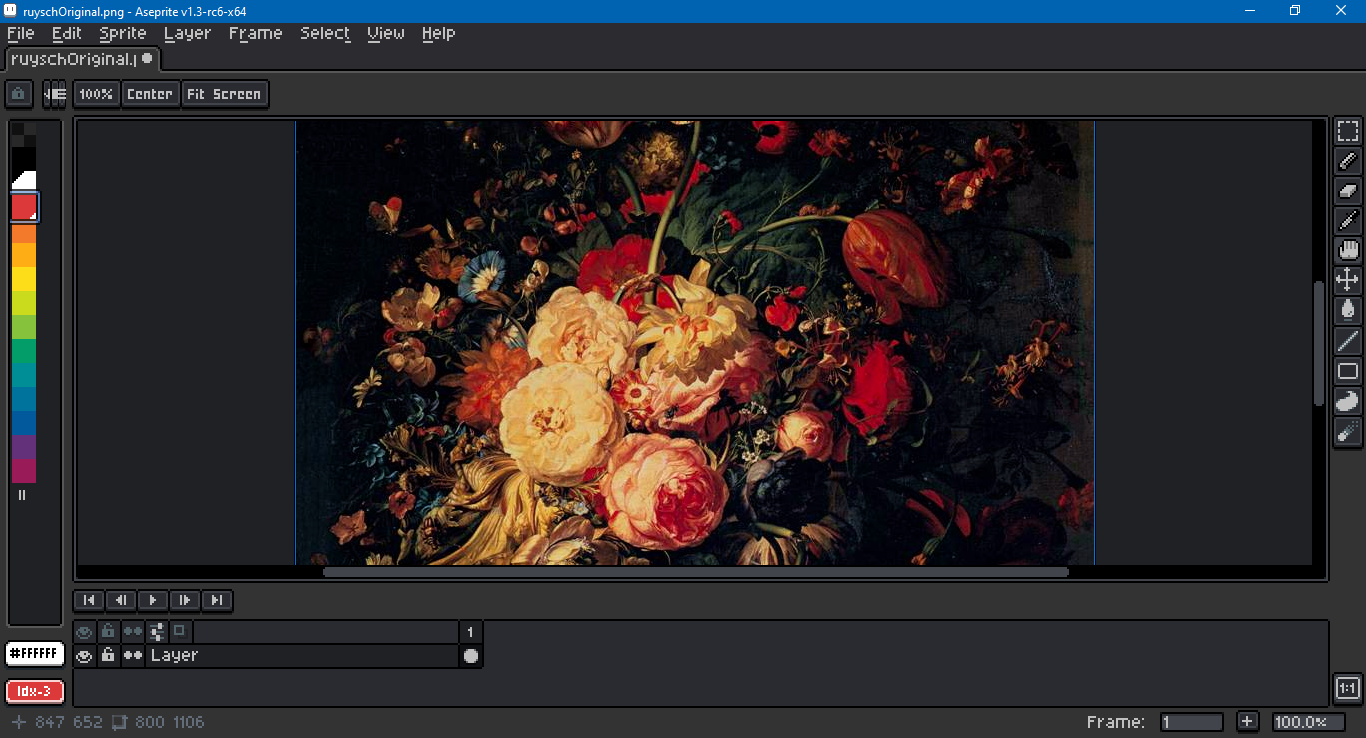Open the Layer menu

click(188, 33)
